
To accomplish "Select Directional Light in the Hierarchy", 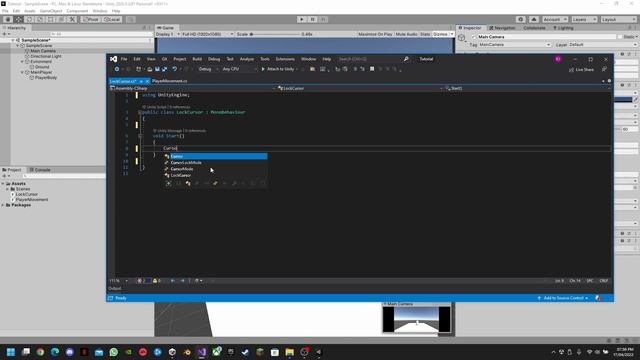I will [46, 56].
